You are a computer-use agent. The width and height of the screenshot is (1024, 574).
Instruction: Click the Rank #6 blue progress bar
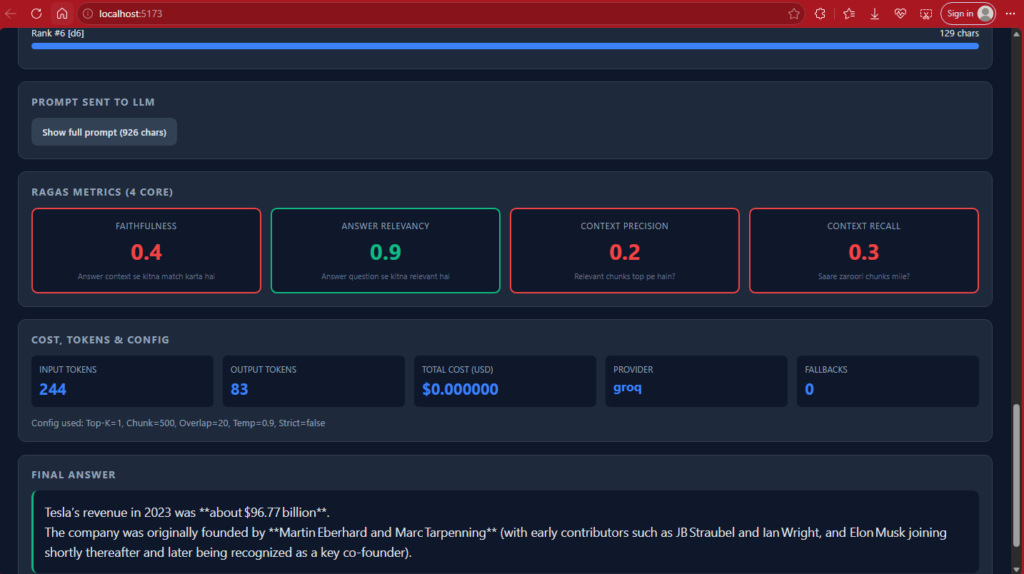[505, 46]
